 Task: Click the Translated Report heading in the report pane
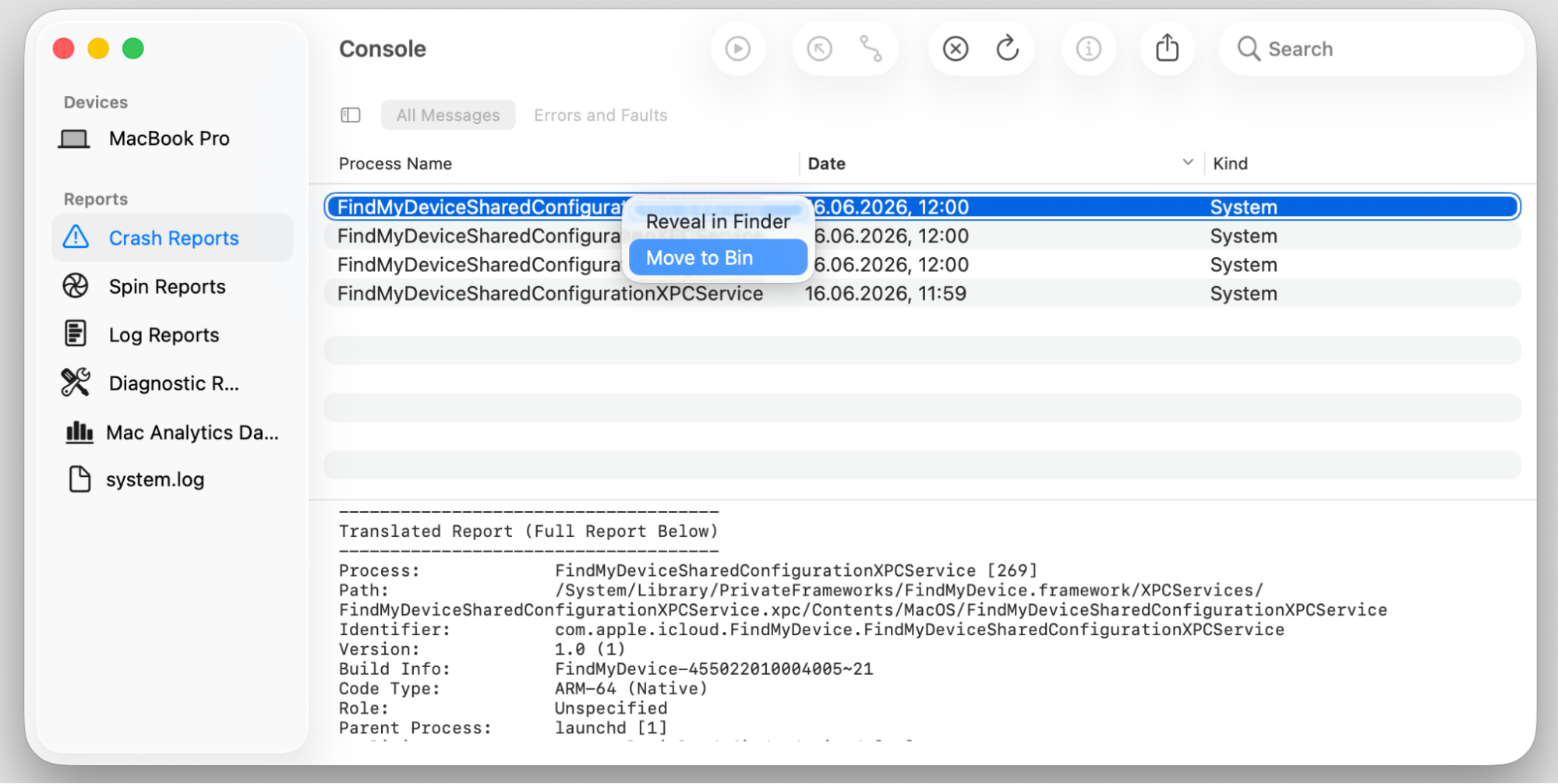(x=528, y=531)
